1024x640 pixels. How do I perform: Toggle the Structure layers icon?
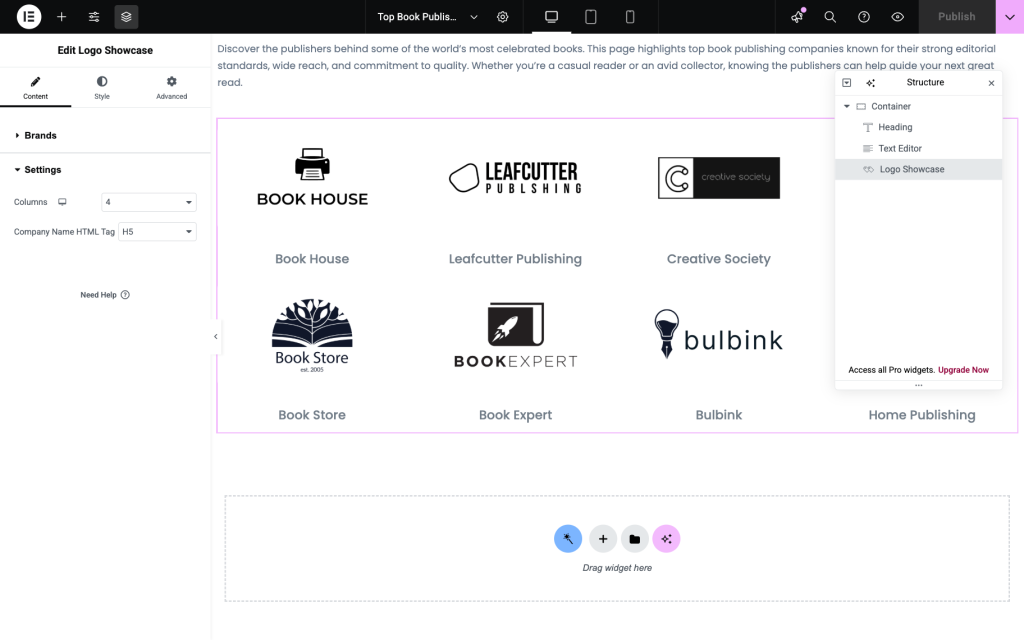coord(126,17)
